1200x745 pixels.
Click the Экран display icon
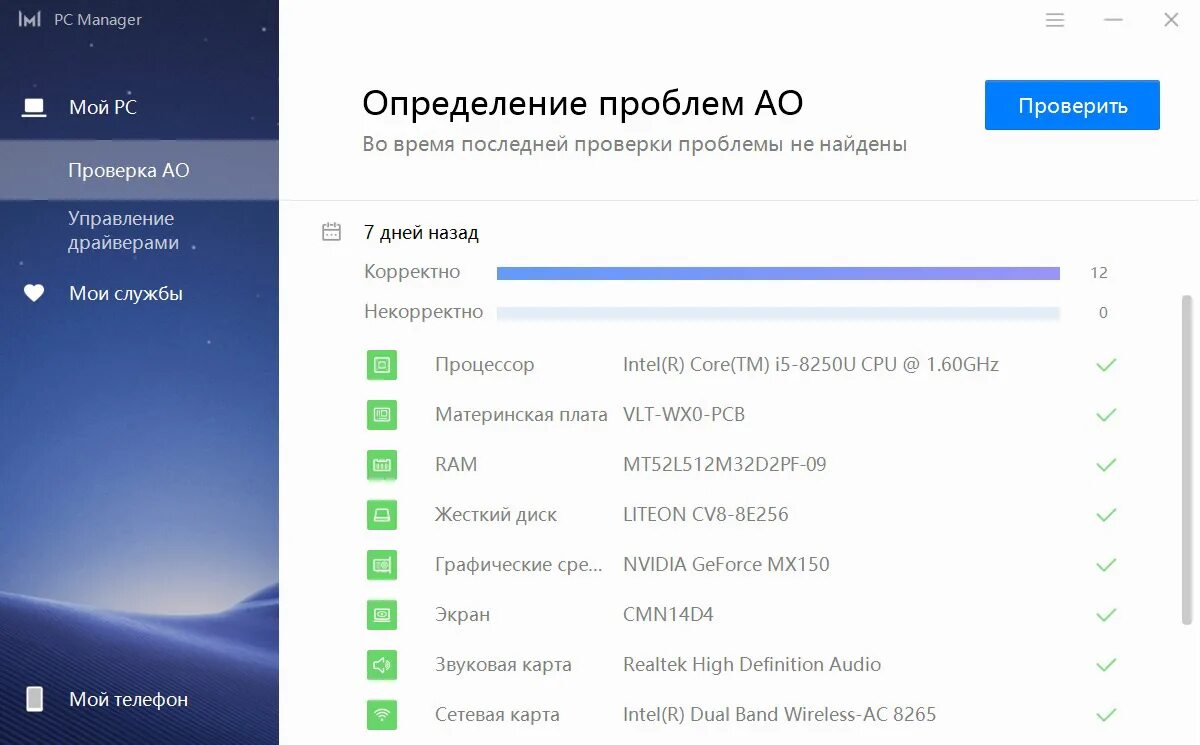click(x=382, y=615)
